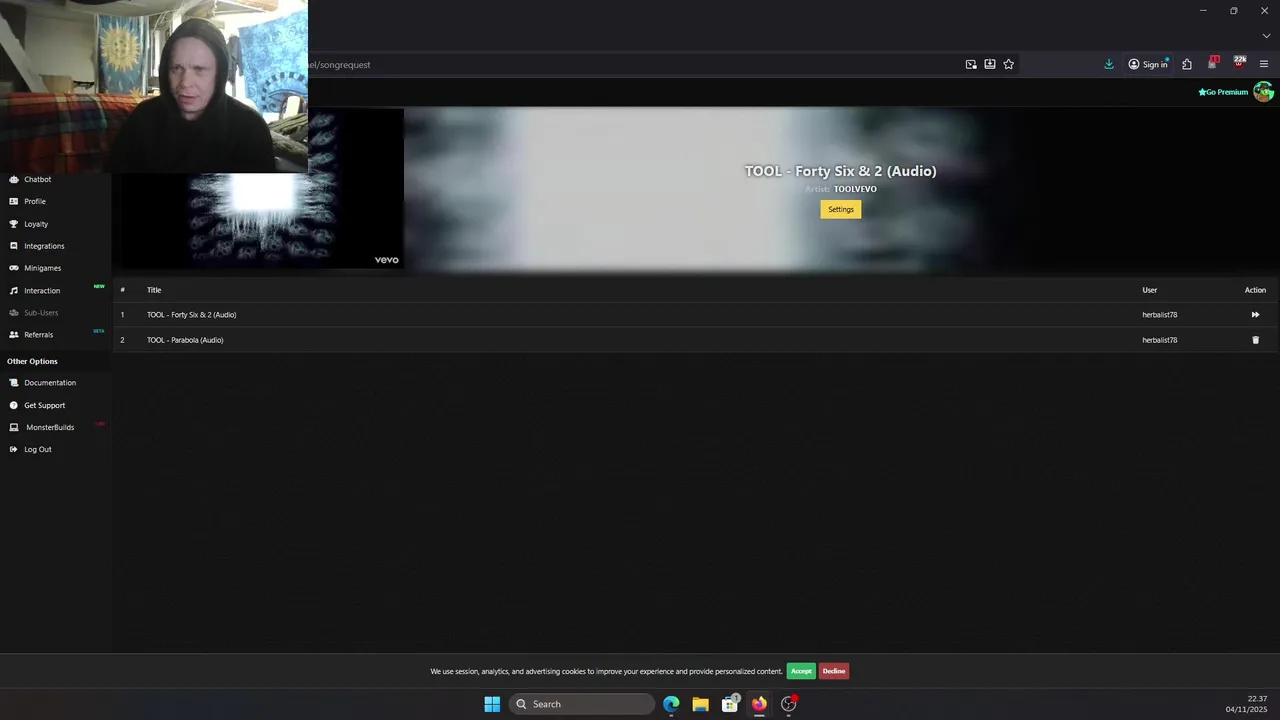Click herbalist78 in the Parabola row
Viewport: 1280px width, 720px height.
[x=1160, y=340]
